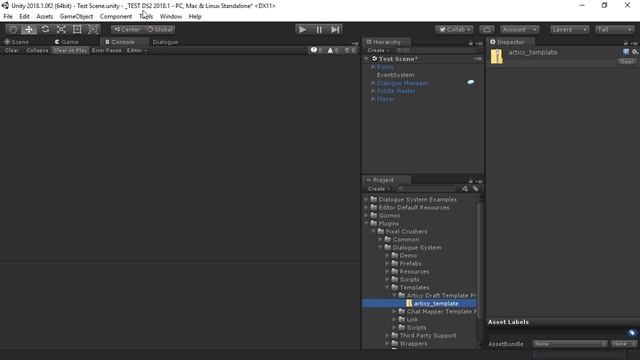The height and width of the screenshot is (360, 640).
Task: Open the Inspector help reference icon
Action: [626, 52]
